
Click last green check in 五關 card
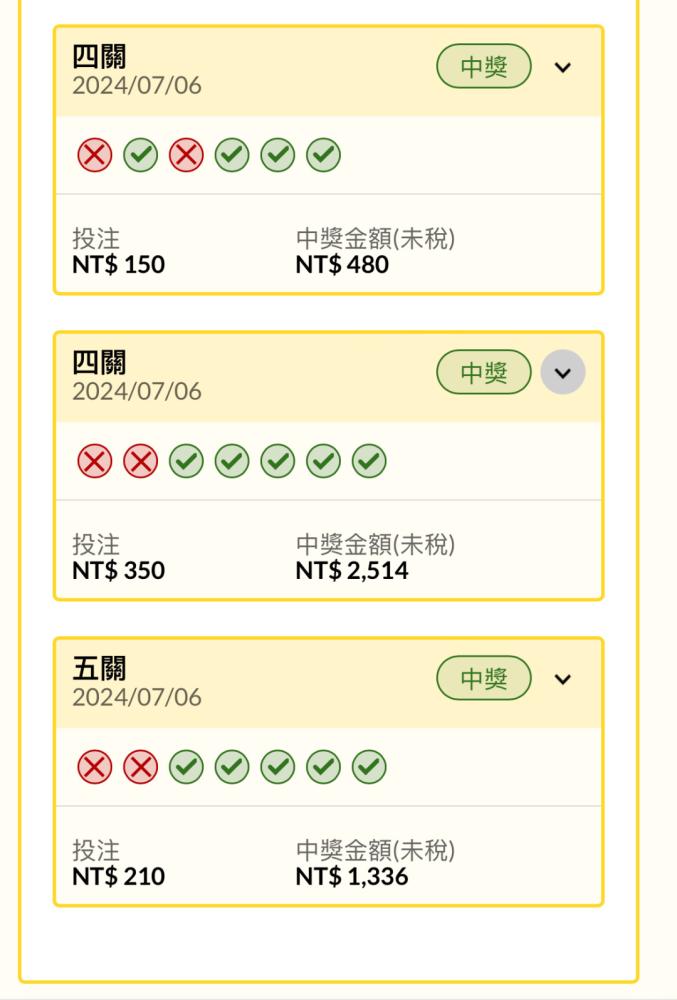[x=369, y=767]
